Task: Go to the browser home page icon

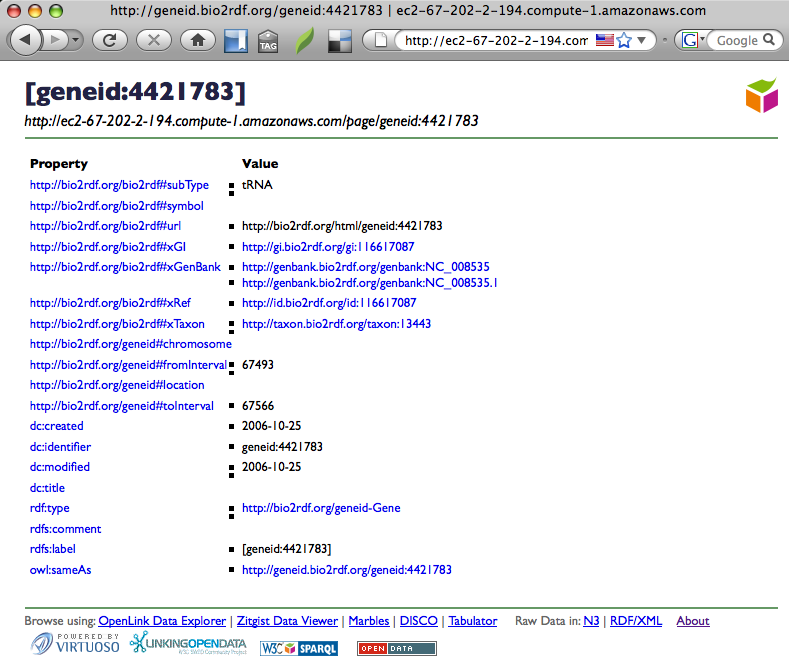Action: (x=198, y=41)
